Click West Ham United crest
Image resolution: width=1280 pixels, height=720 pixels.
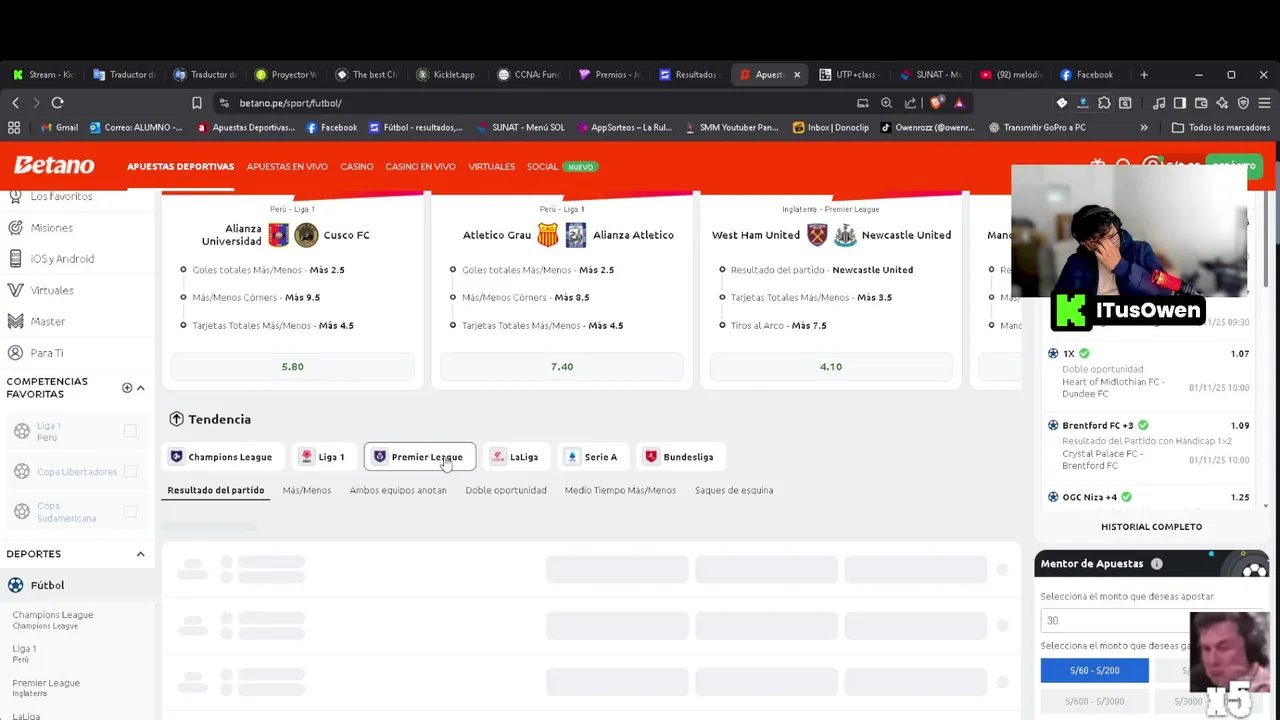click(x=817, y=235)
